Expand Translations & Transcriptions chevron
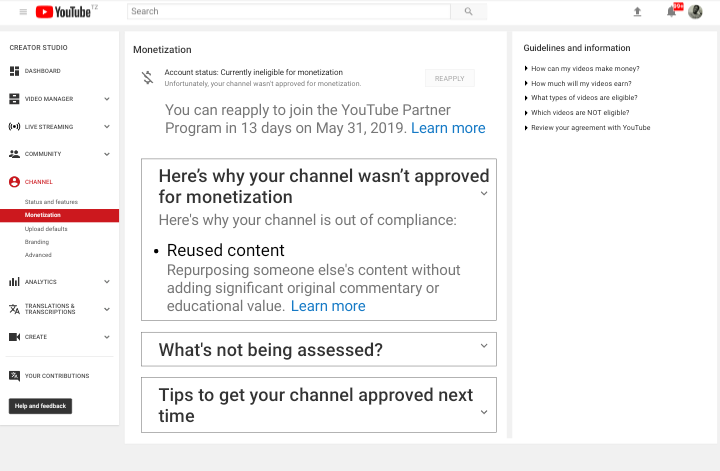The image size is (720, 471). tap(107, 309)
